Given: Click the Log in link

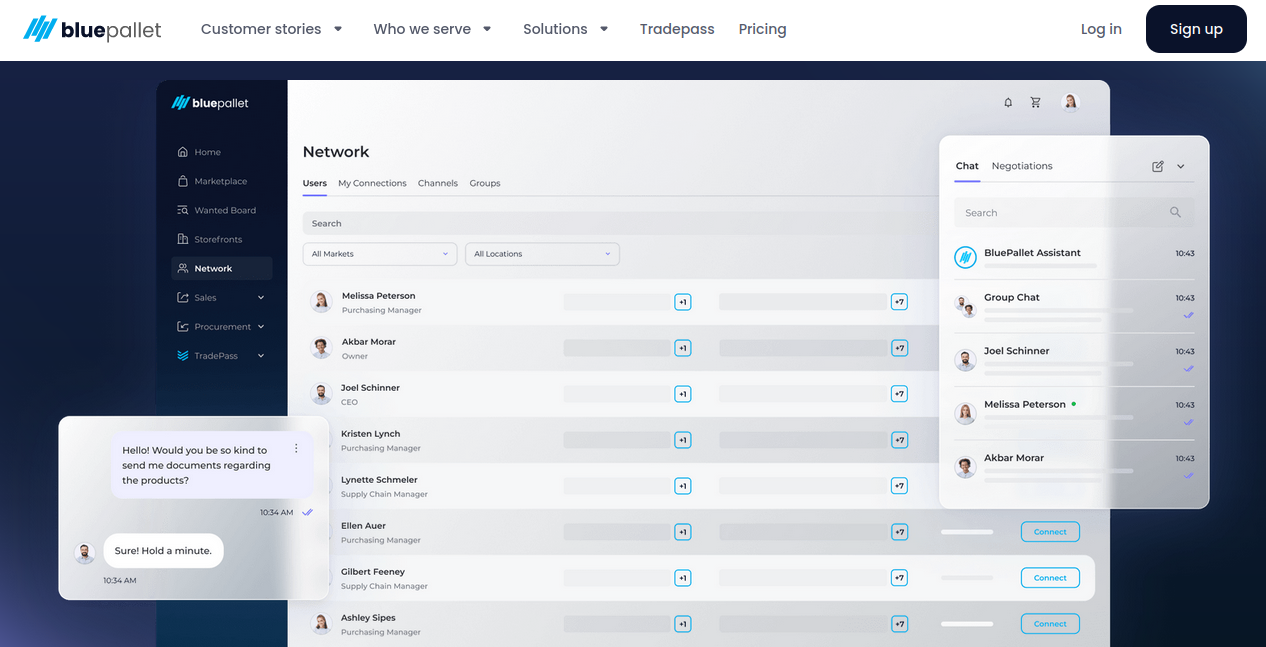Looking at the screenshot, I should pos(1101,29).
